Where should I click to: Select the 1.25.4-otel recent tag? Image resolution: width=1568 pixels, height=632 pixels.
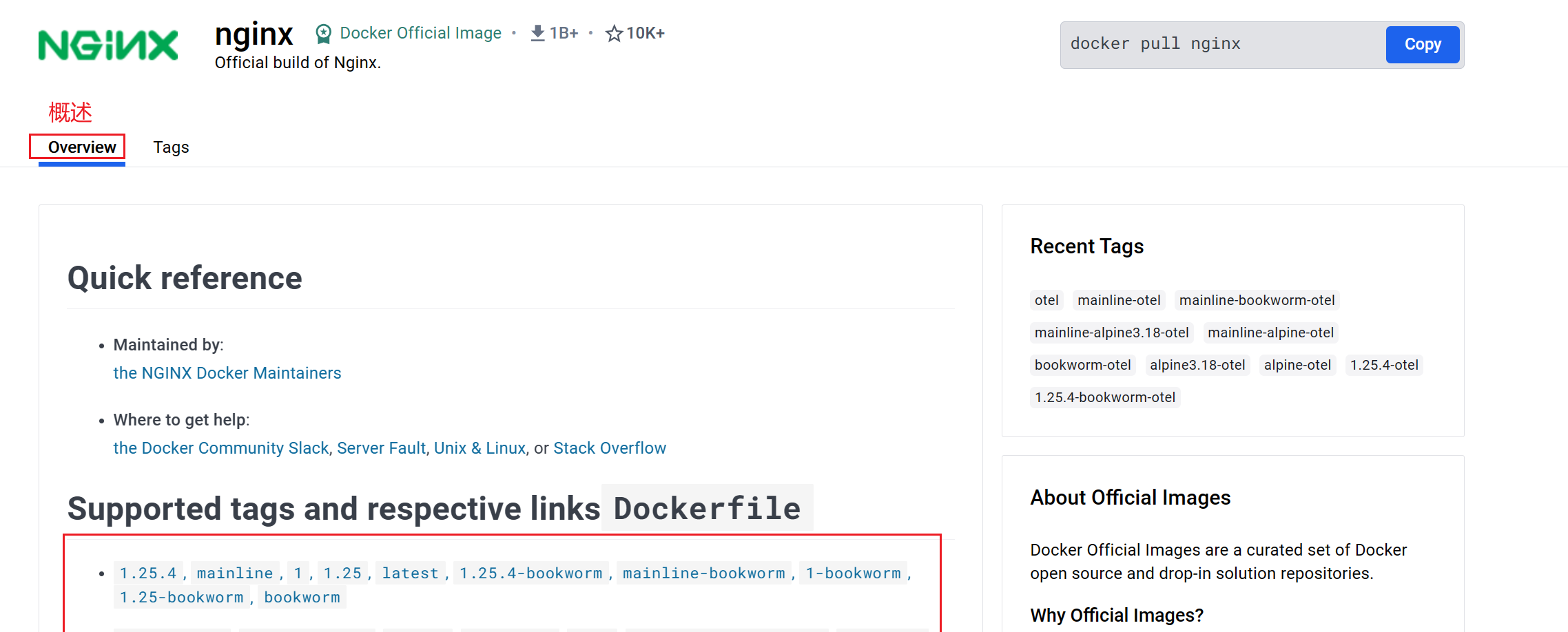[x=1384, y=365]
